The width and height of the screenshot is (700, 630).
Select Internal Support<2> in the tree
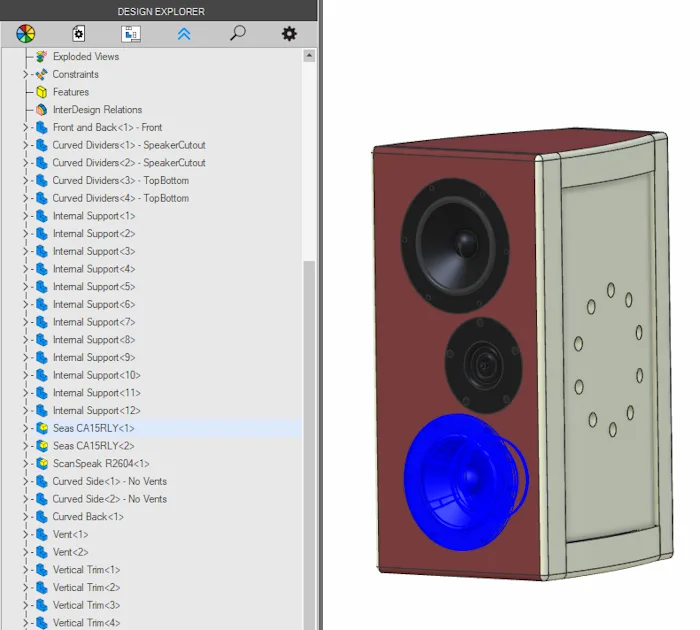(94, 234)
